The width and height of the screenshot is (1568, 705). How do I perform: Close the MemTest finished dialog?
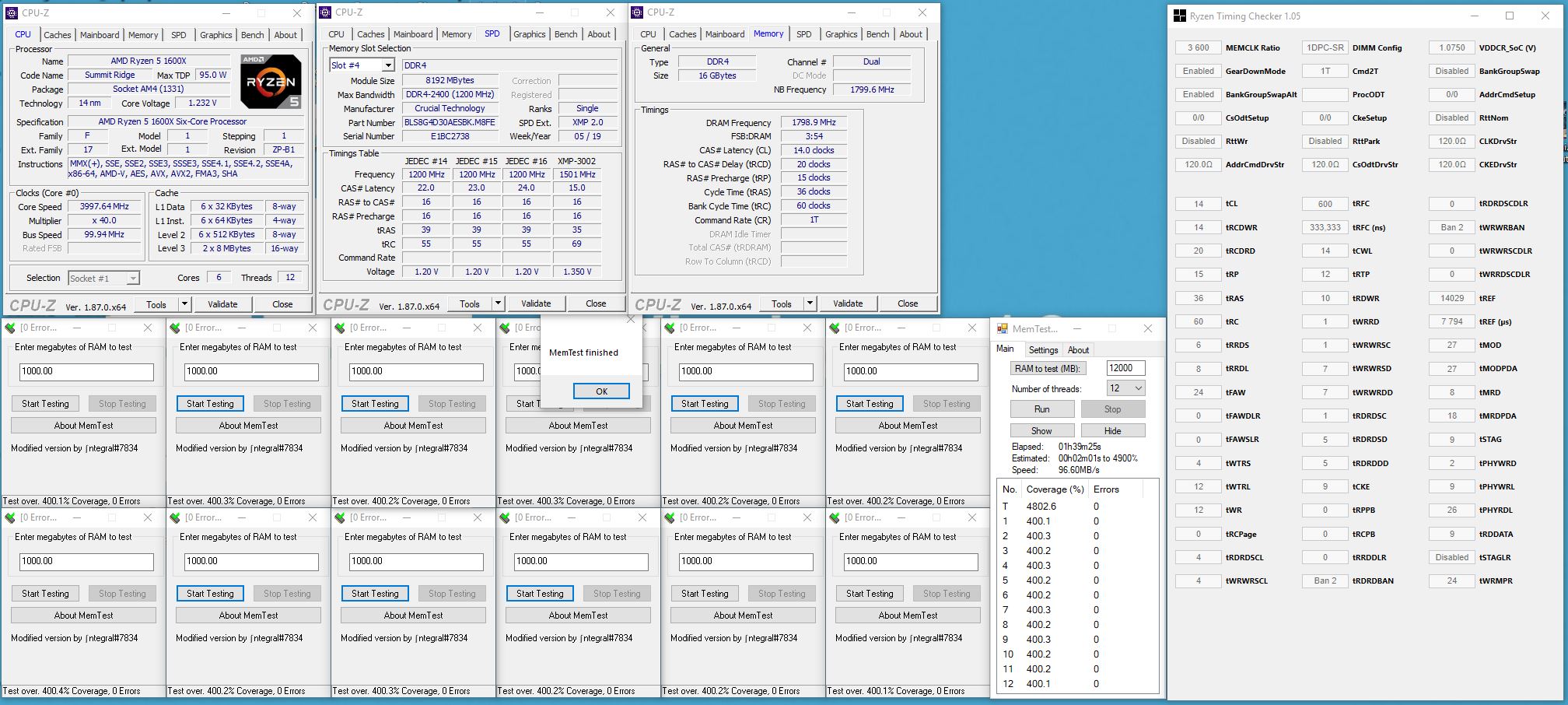(x=631, y=321)
